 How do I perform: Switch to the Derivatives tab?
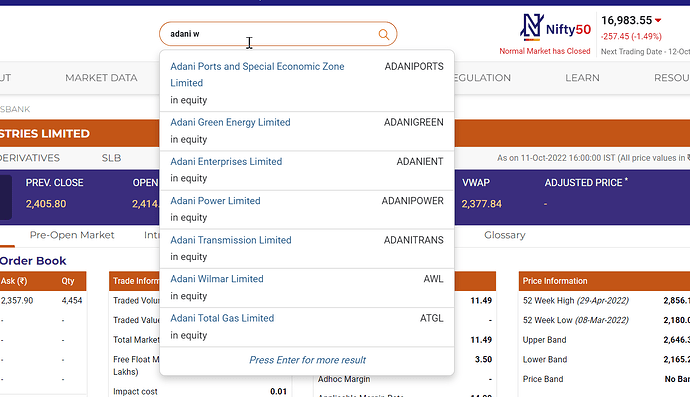pos(30,158)
